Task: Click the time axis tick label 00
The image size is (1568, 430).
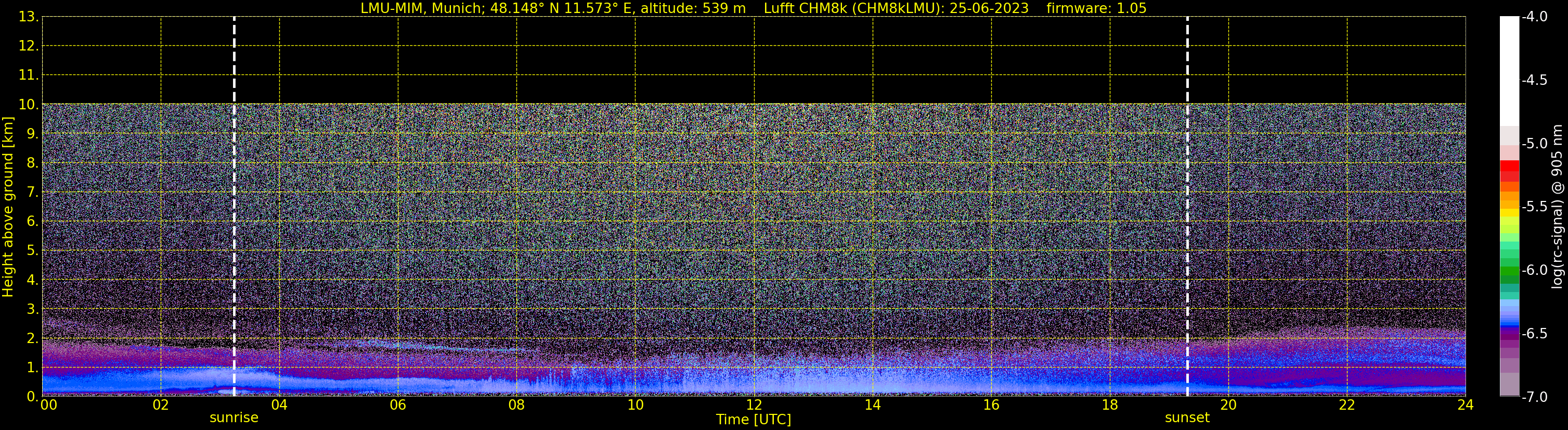Action: [49, 405]
